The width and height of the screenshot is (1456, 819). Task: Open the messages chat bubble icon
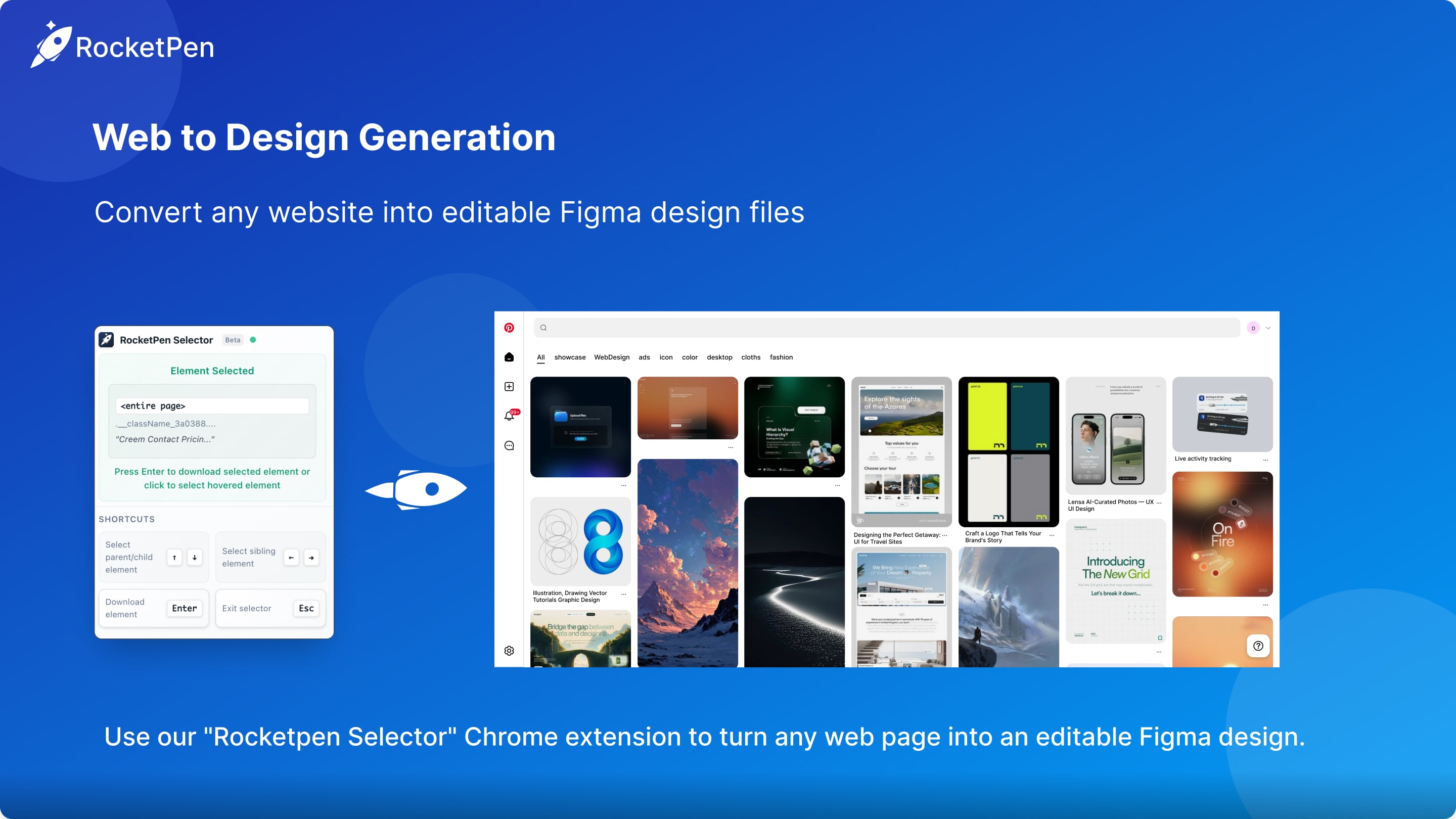(x=509, y=445)
